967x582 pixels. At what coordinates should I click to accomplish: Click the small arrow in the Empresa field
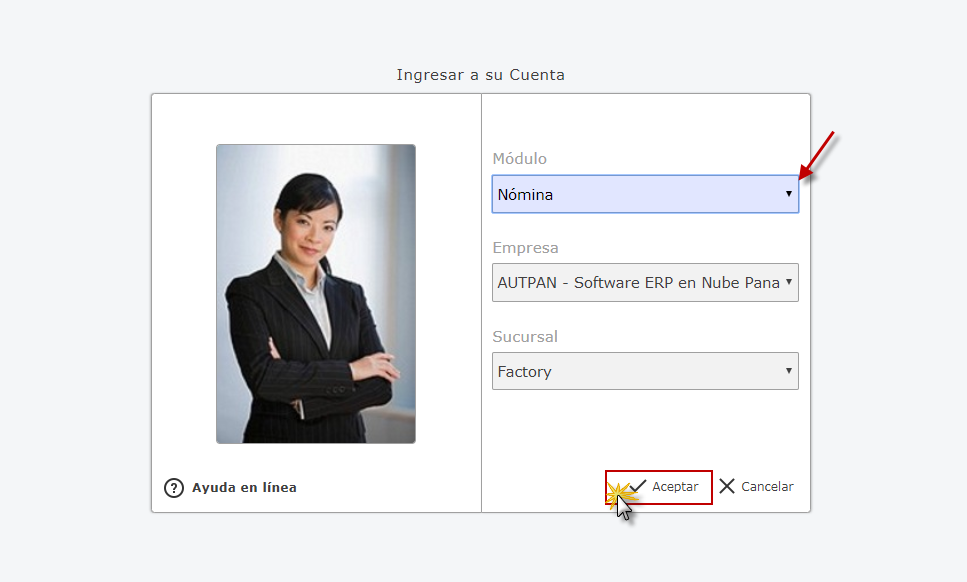pos(788,283)
